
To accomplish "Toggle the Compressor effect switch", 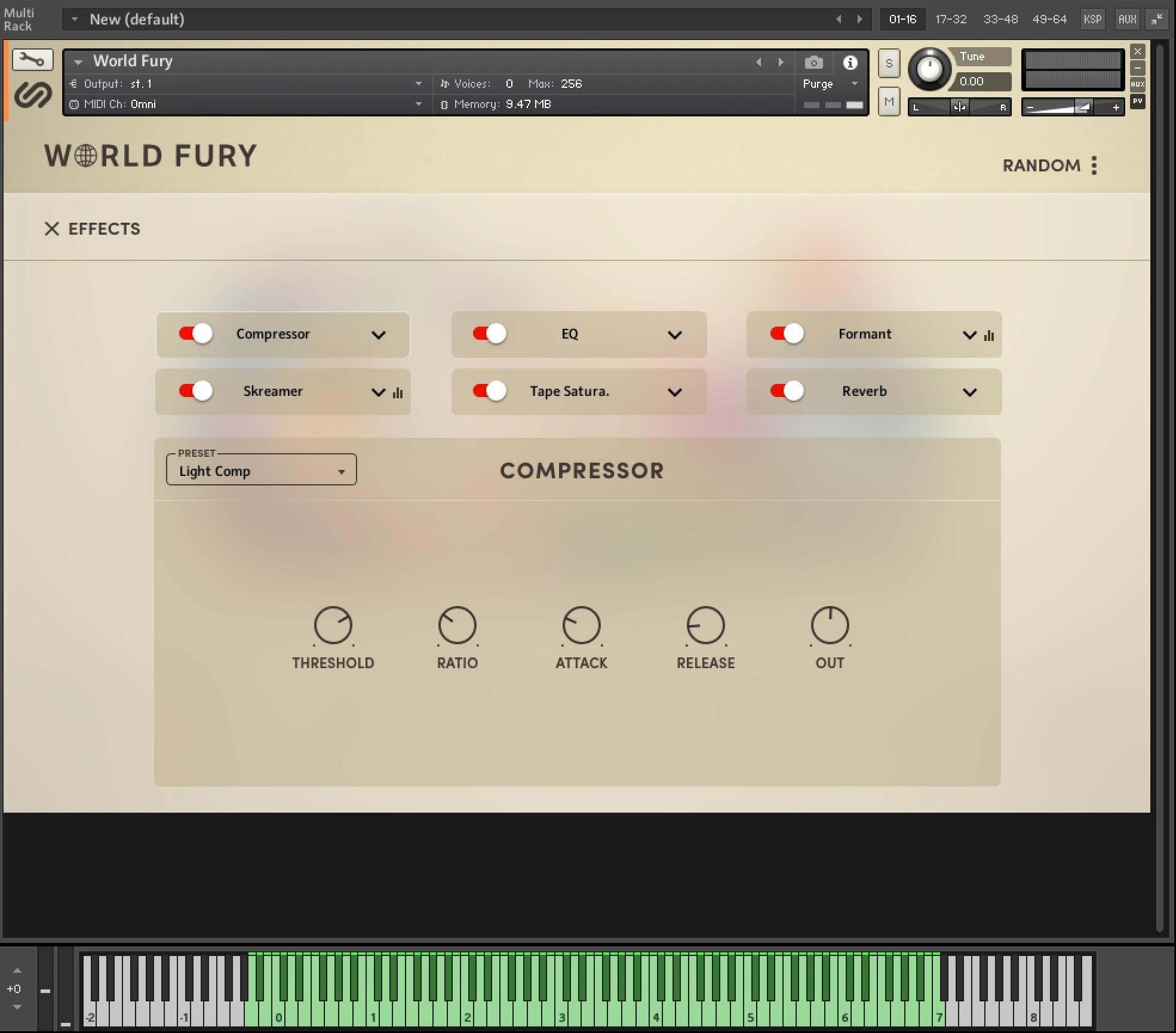I will [x=195, y=333].
